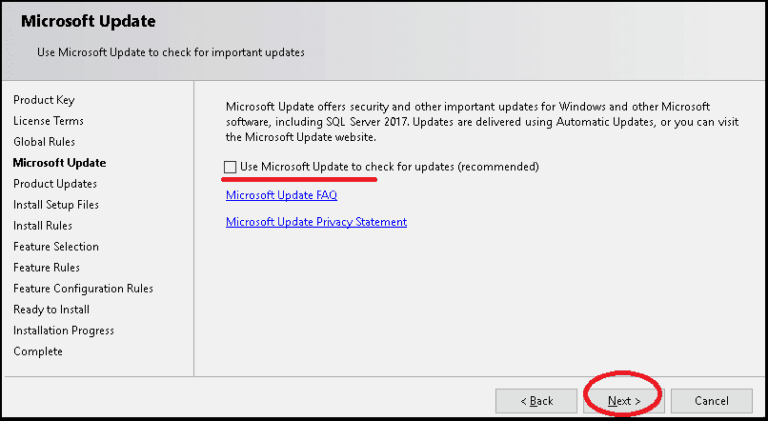Viewport: 768px width, 421px height.
Task: Select Ready to Install step
Action: [51, 310]
